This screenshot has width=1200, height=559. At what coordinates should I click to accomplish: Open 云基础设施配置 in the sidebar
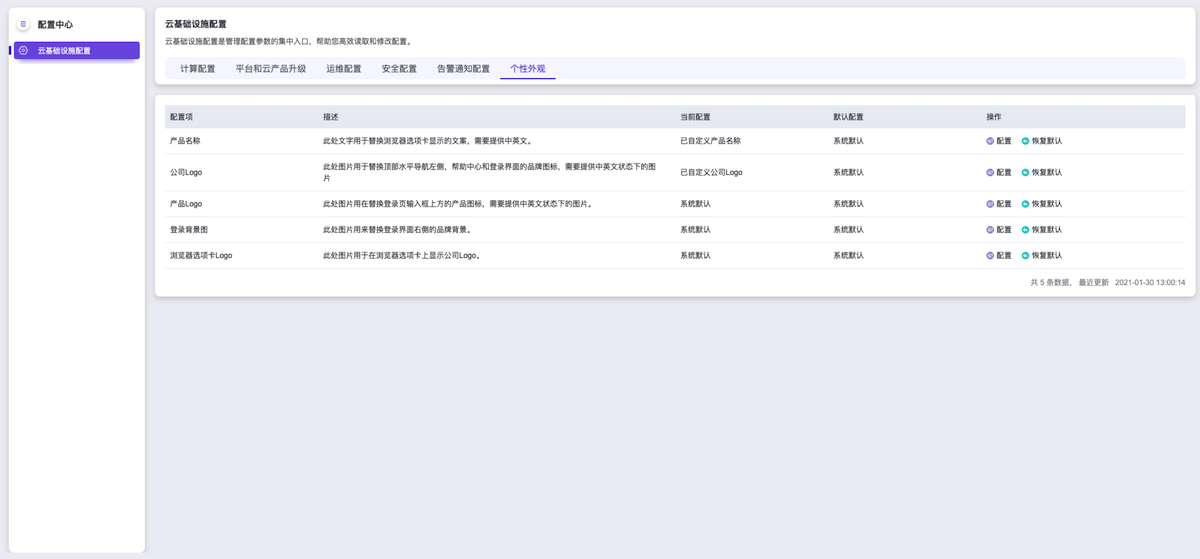(64, 50)
